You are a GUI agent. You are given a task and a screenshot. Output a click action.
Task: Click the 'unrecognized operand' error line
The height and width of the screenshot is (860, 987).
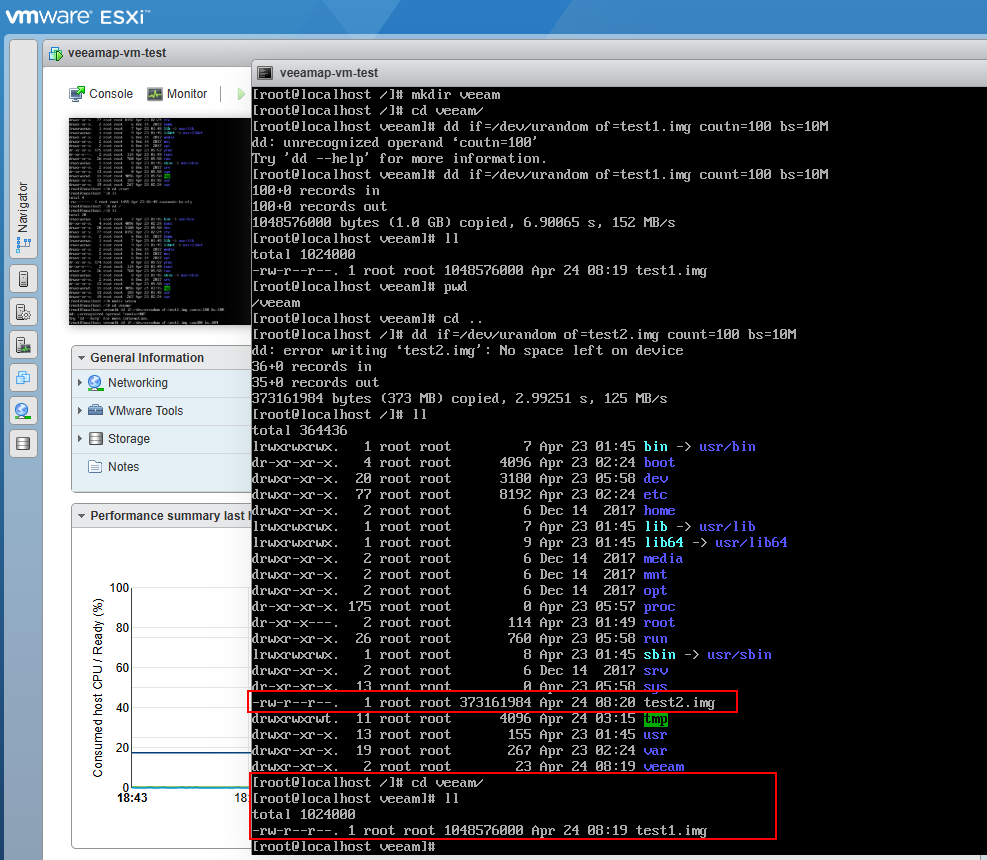click(x=395, y=143)
